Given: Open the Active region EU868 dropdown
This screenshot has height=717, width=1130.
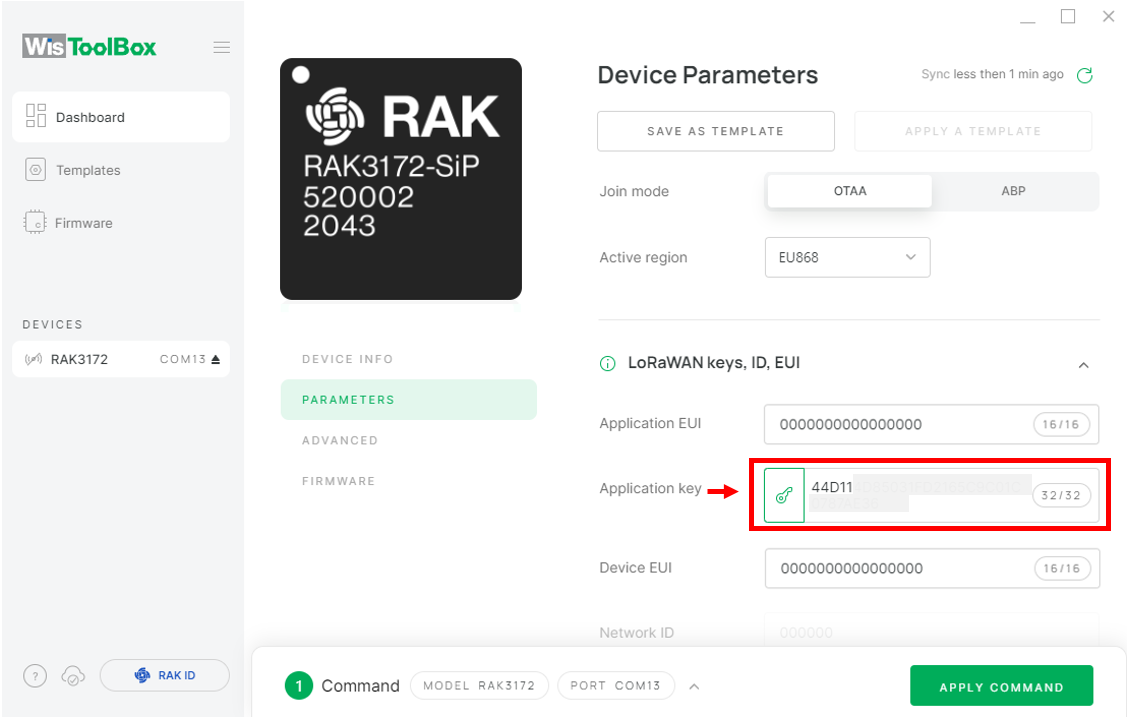Looking at the screenshot, I should pyautogui.click(x=848, y=257).
